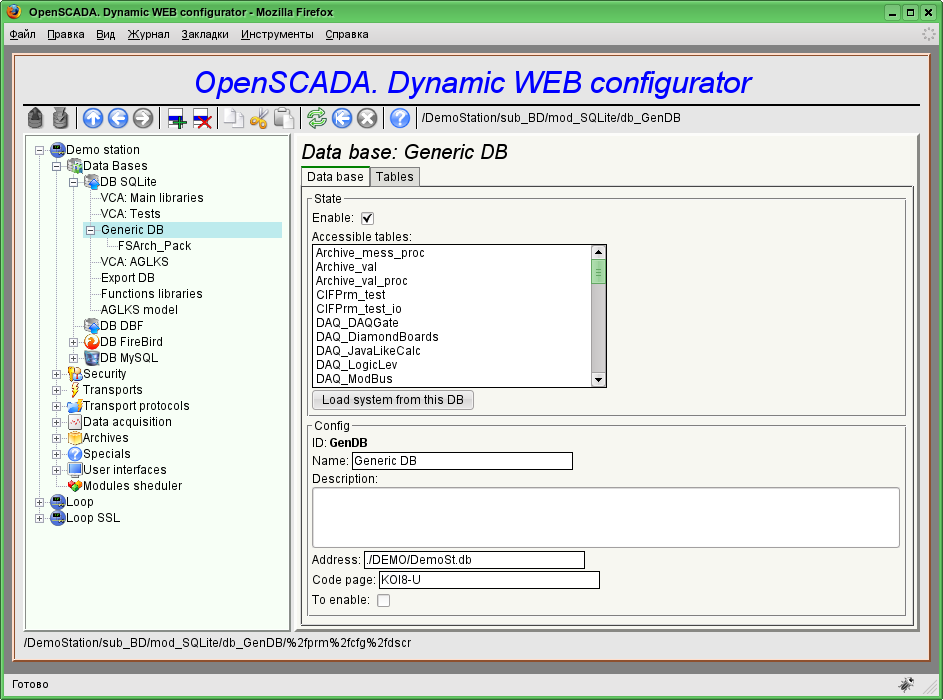This screenshot has height=700, width=943.
Task: Click the Add item icon with green plus
Action: click(177, 118)
